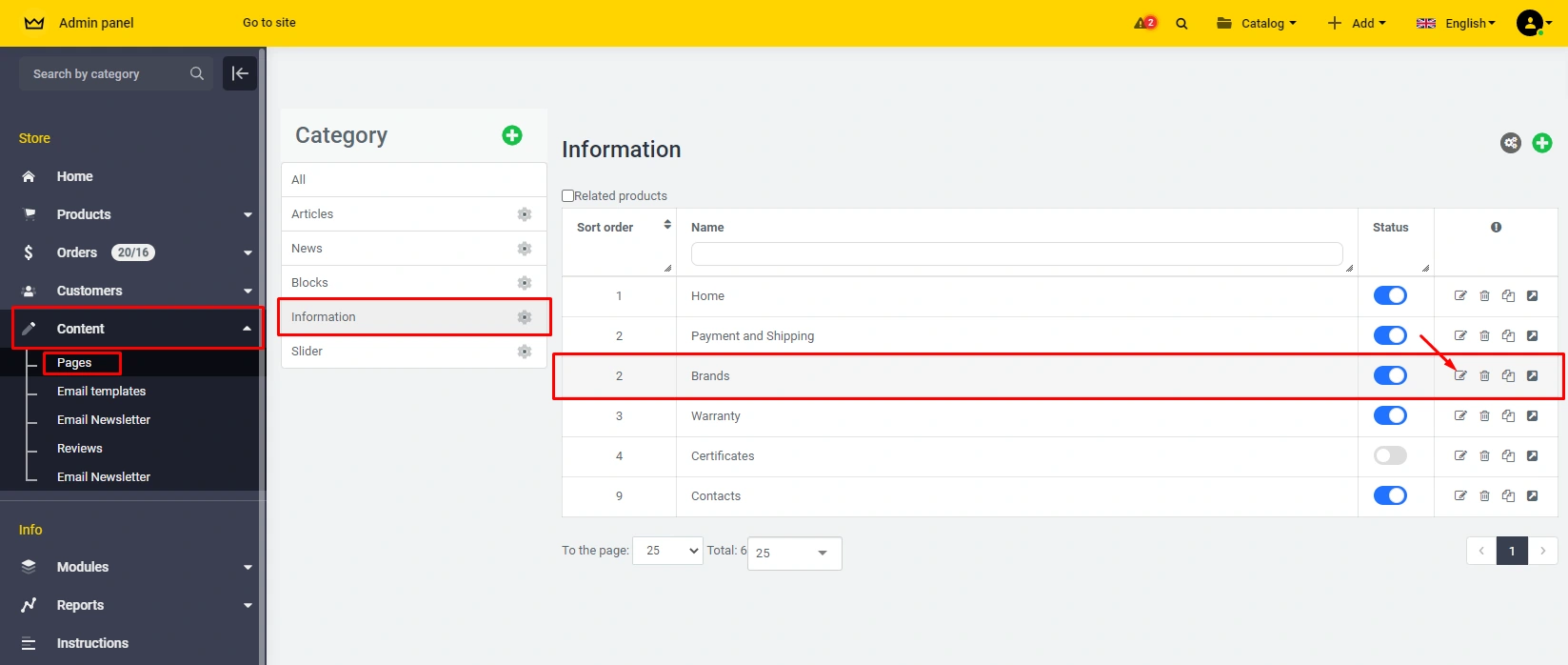Viewport: 1568px width, 665px height.
Task: Click the Name filter input field
Action: coord(1016,253)
